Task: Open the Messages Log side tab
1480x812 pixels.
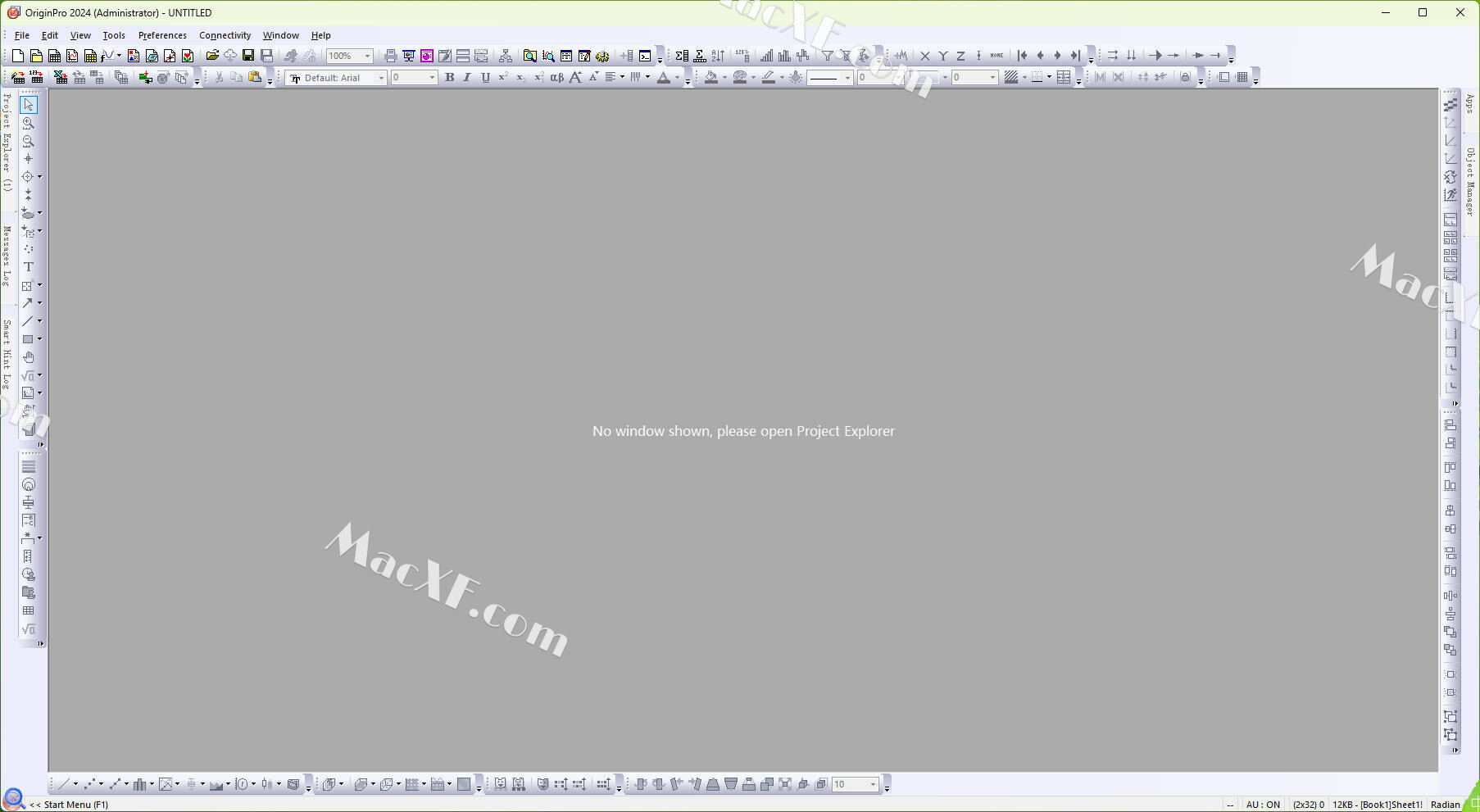Action: click(x=7, y=256)
